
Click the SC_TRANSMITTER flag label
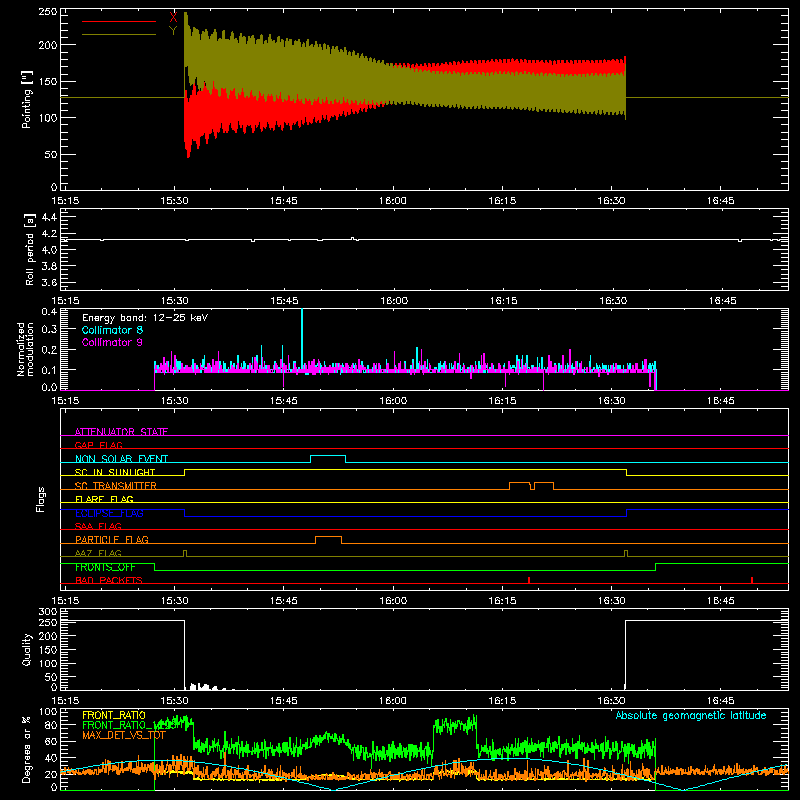pos(115,486)
